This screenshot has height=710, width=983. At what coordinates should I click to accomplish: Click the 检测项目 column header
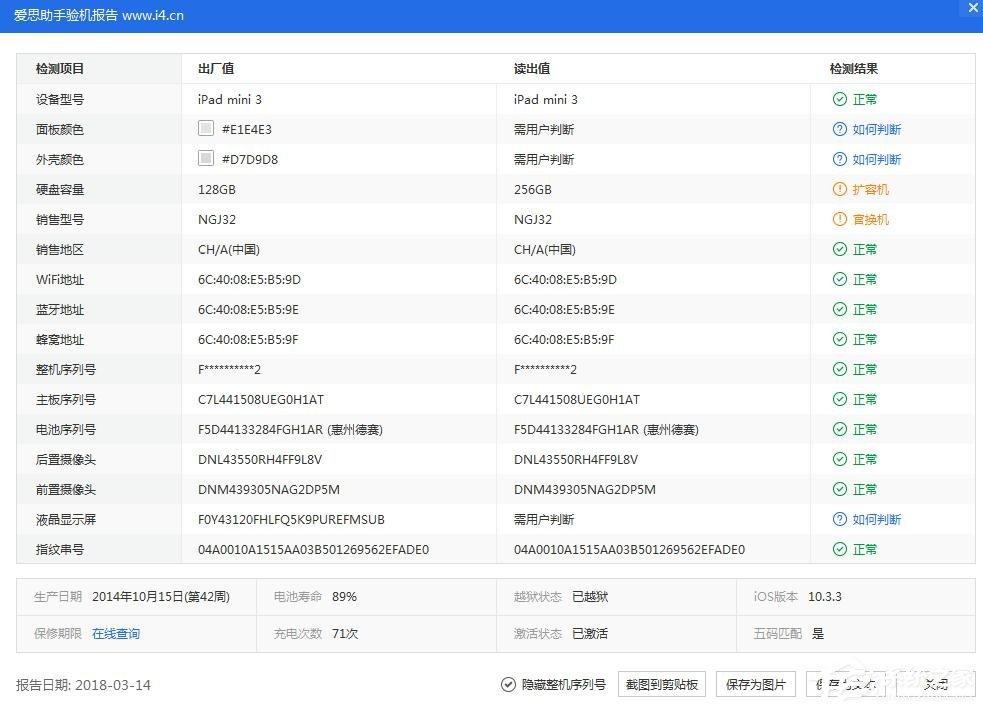tap(60, 69)
